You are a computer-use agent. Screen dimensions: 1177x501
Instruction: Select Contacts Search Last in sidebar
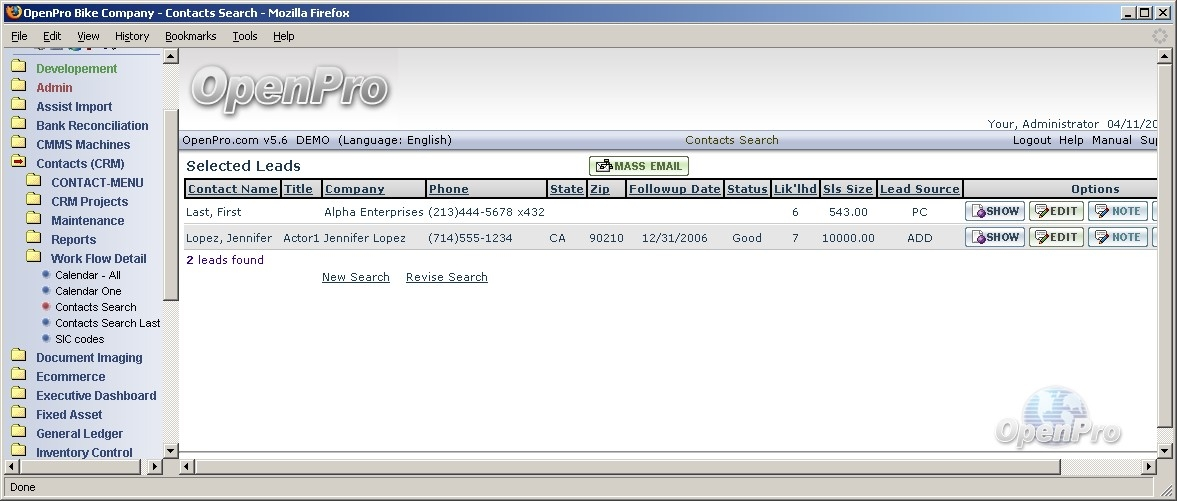[107, 323]
